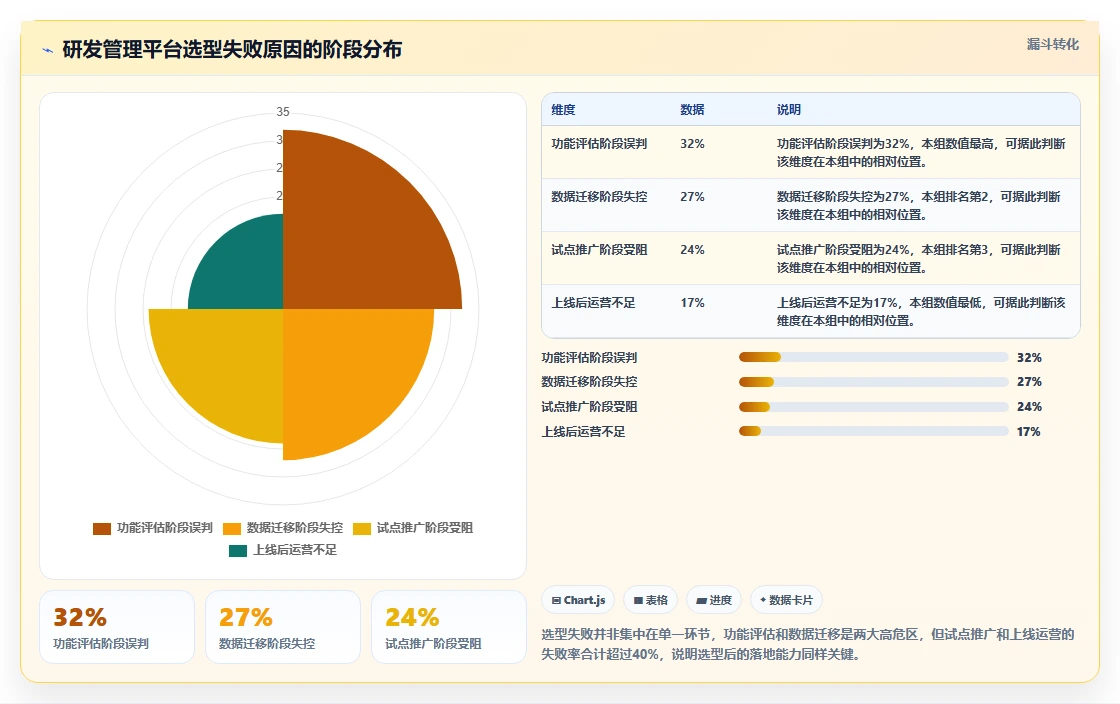This screenshot has width=1120, height=704.
Task: Click the 35 axis label on chart
Action: coord(283,111)
